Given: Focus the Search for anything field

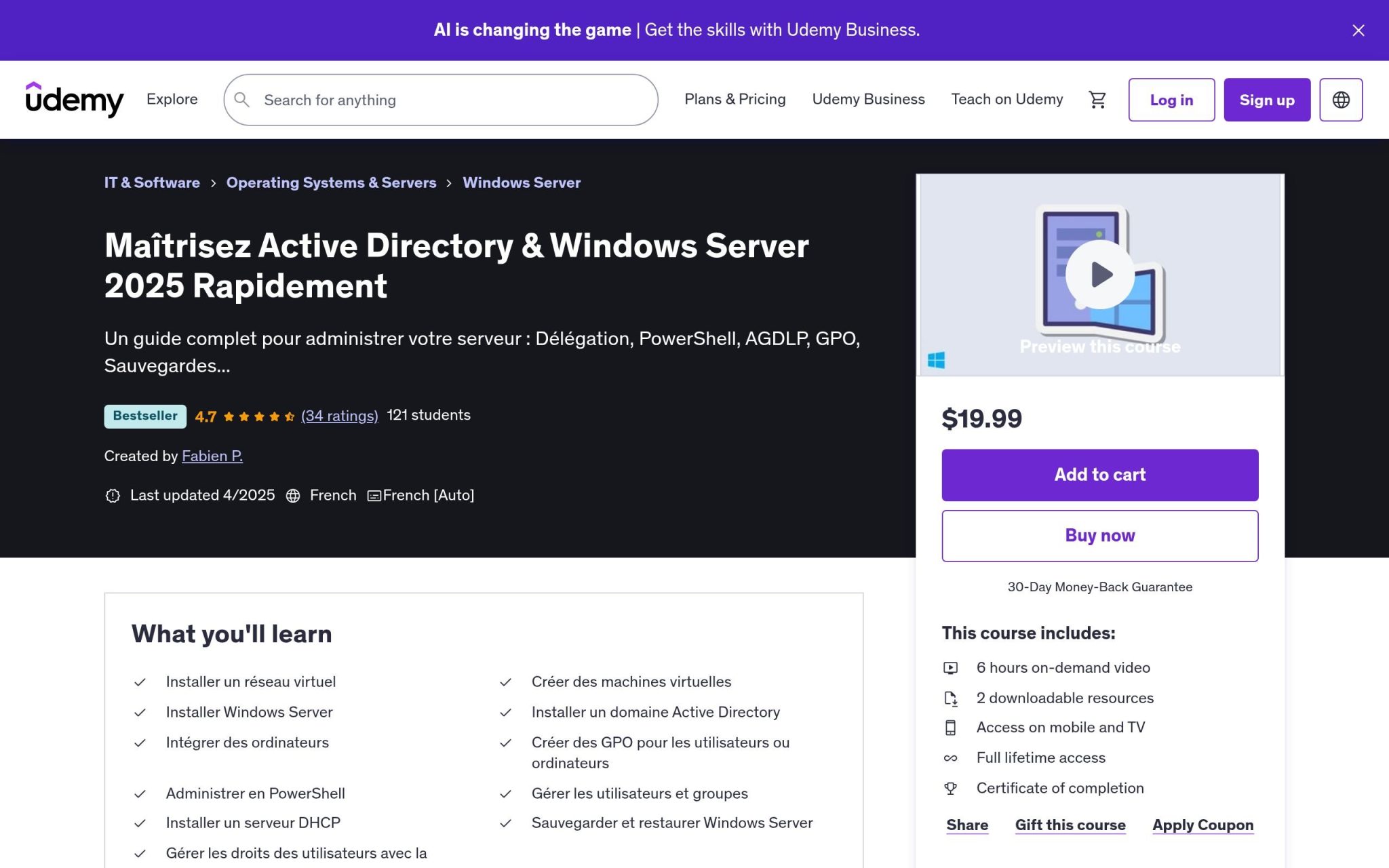Looking at the screenshot, I should [x=441, y=100].
